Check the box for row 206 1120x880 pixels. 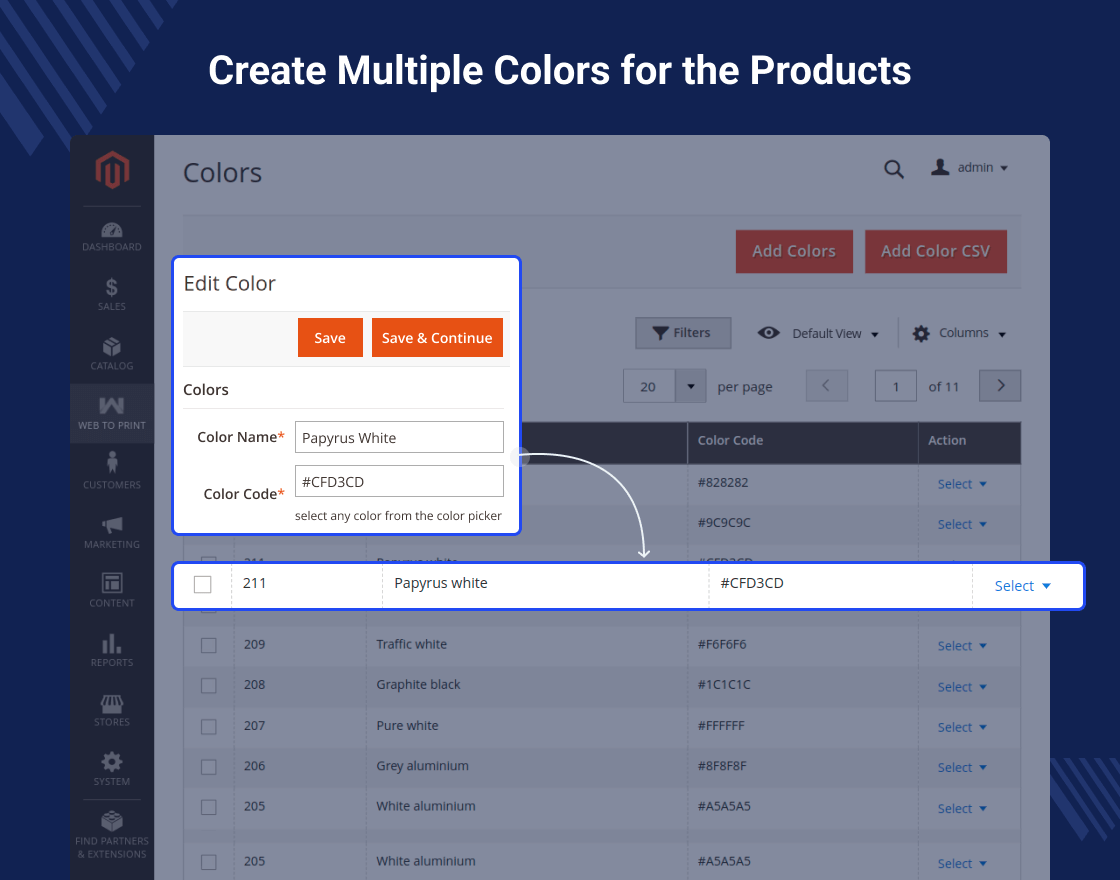tap(209, 766)
